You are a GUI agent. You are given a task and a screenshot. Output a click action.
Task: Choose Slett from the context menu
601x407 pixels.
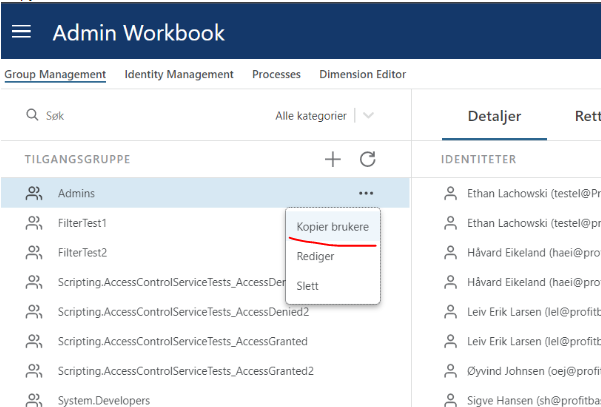click(308, 286)
